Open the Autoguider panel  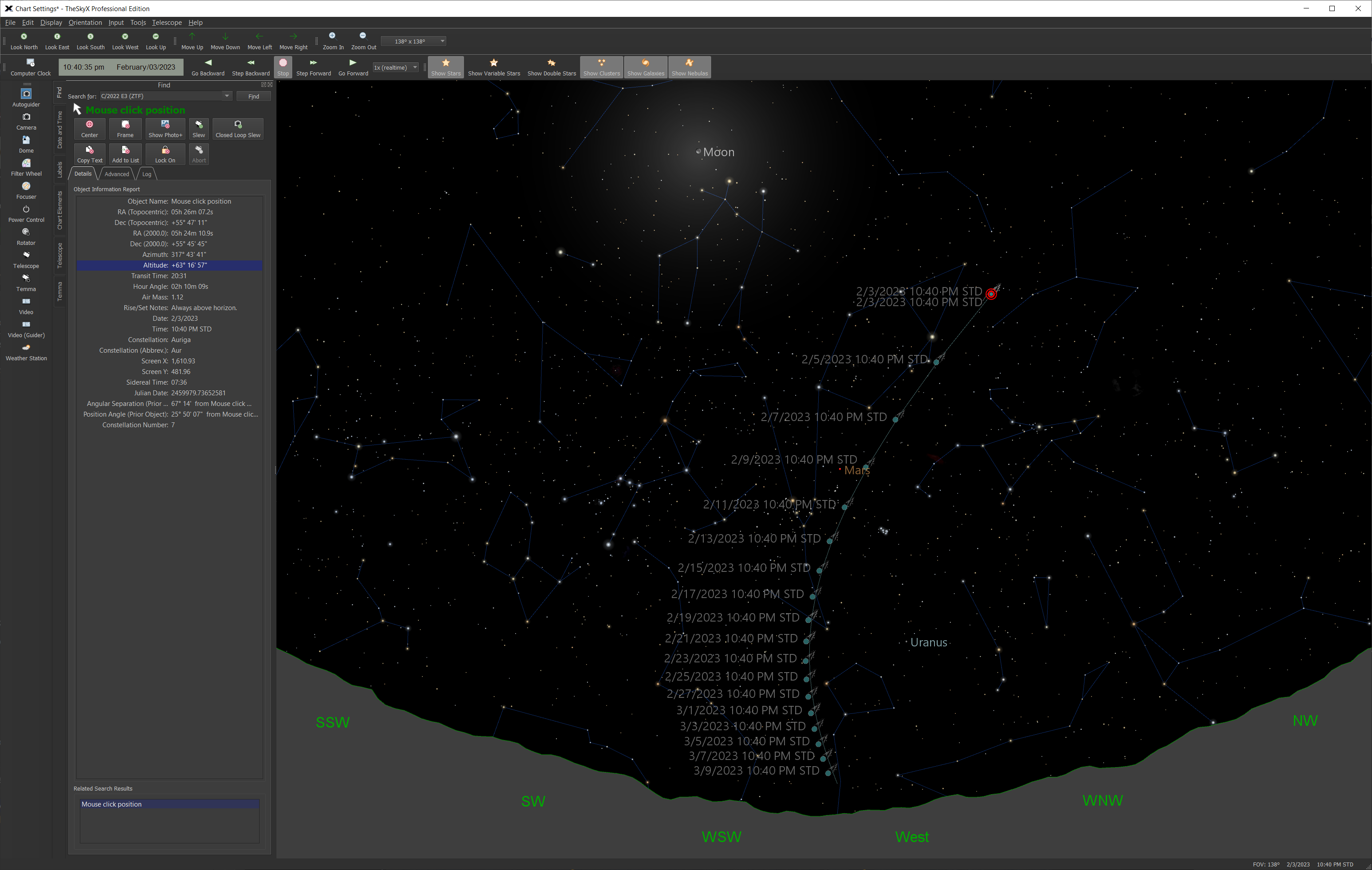point(26,98)
